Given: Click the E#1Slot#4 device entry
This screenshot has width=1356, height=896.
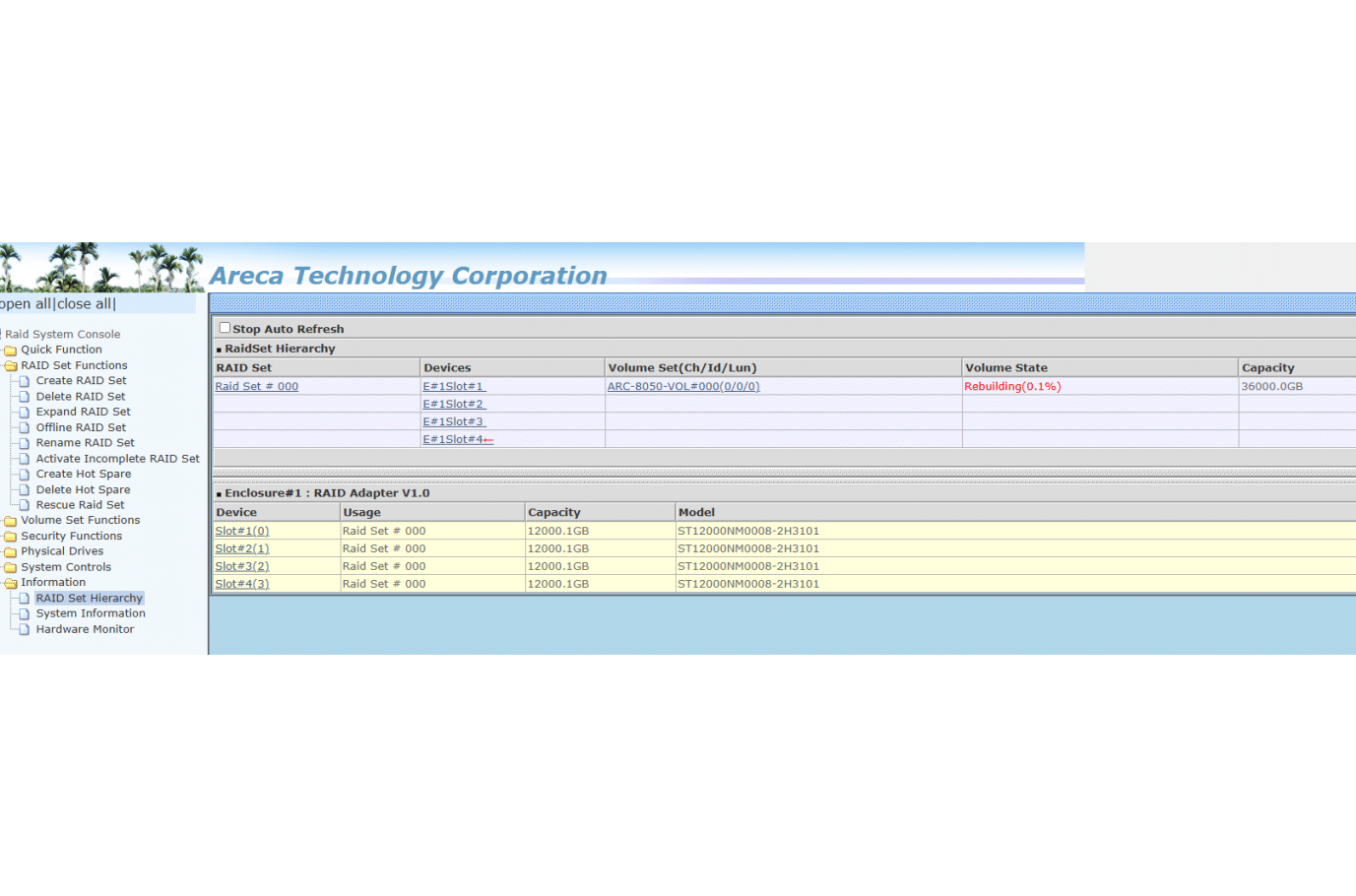Looking at the screenshot, I should click(453, 438).
